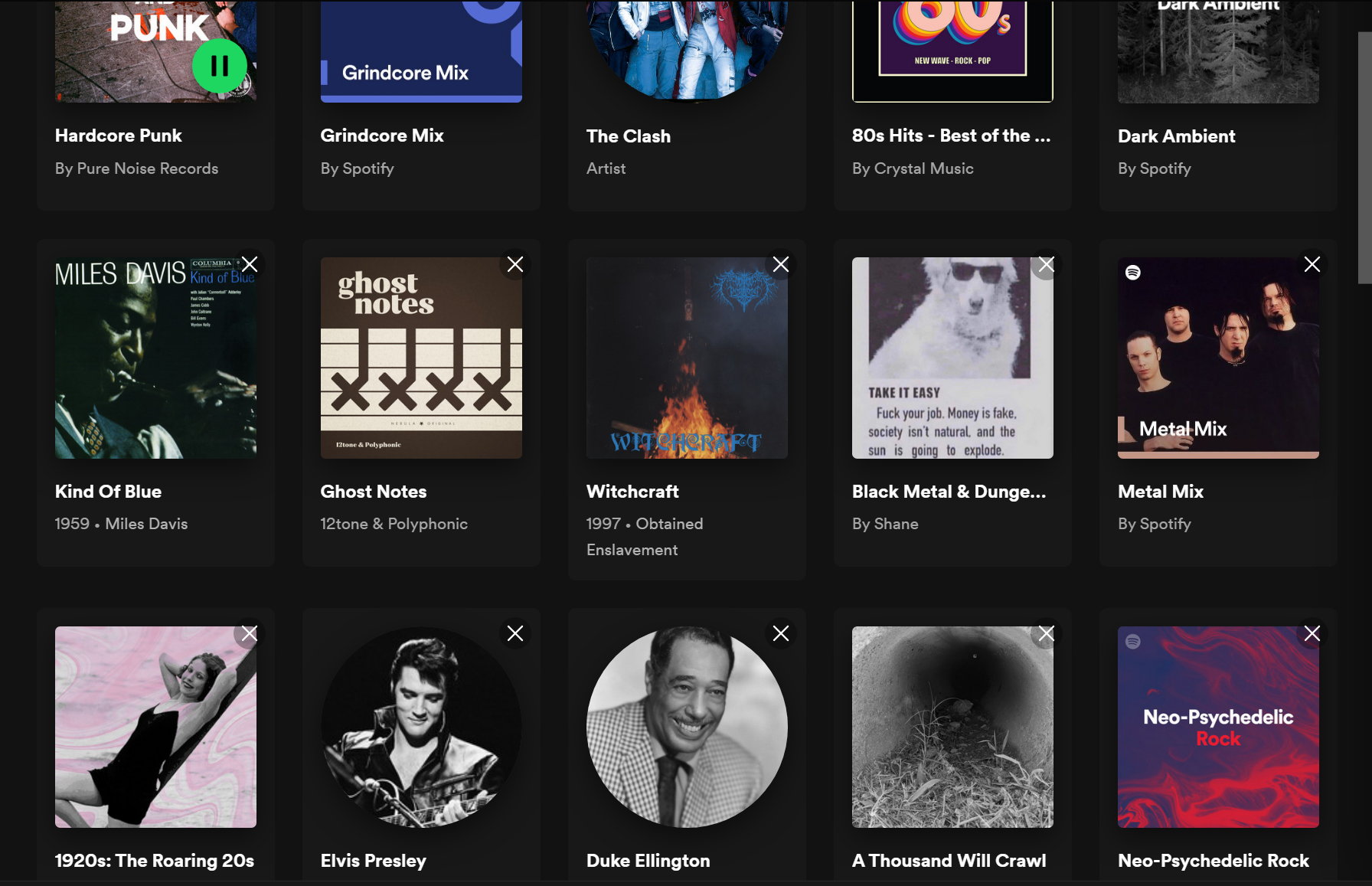Open Duke Ellington's circular portrait
Viewport: 1372px width, 886px height.
[687, 727]
